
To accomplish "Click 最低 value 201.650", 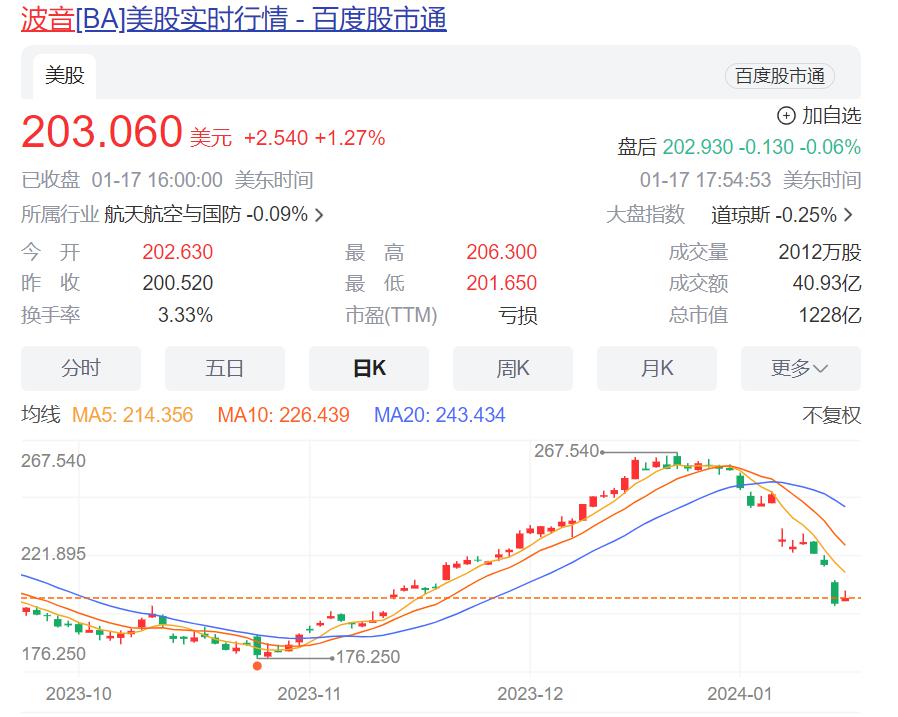I will coord(502,283).
